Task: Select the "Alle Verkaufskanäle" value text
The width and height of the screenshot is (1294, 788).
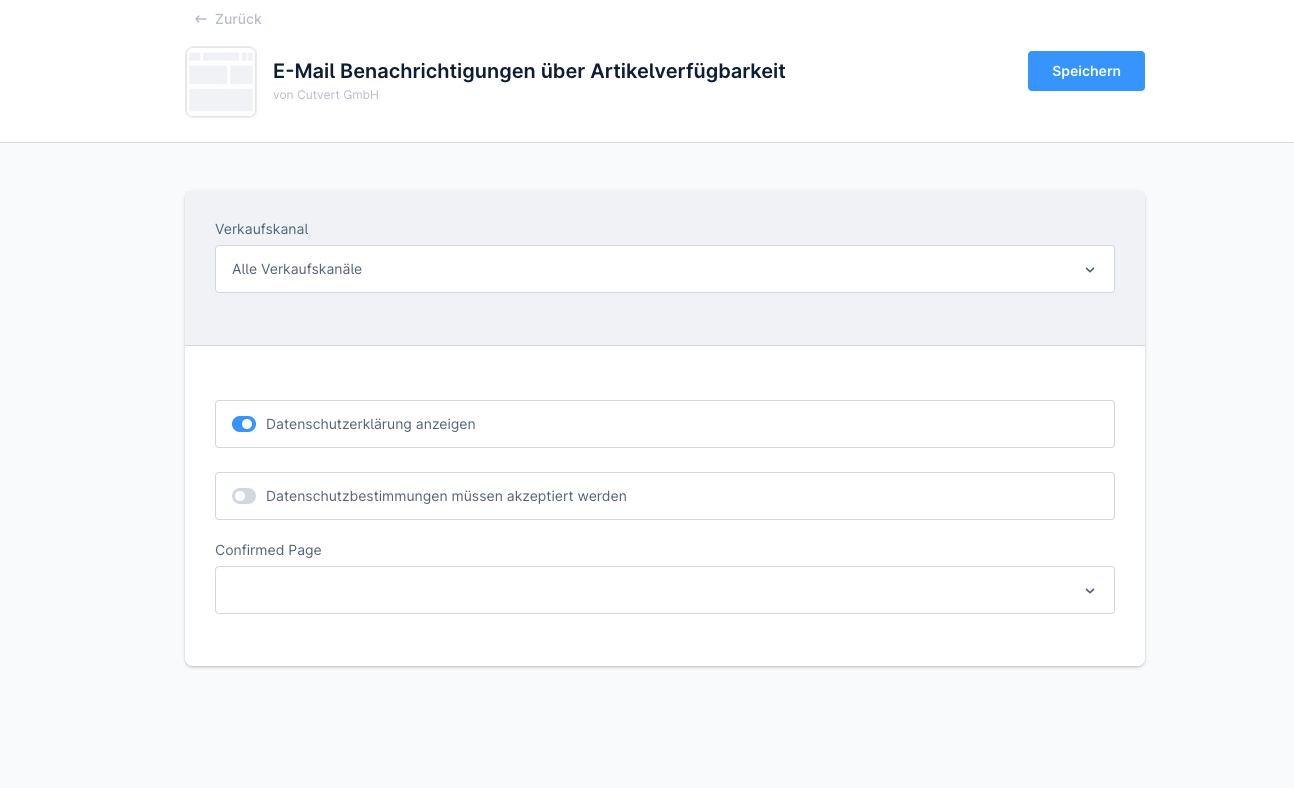Action: [x=297, y=269]
